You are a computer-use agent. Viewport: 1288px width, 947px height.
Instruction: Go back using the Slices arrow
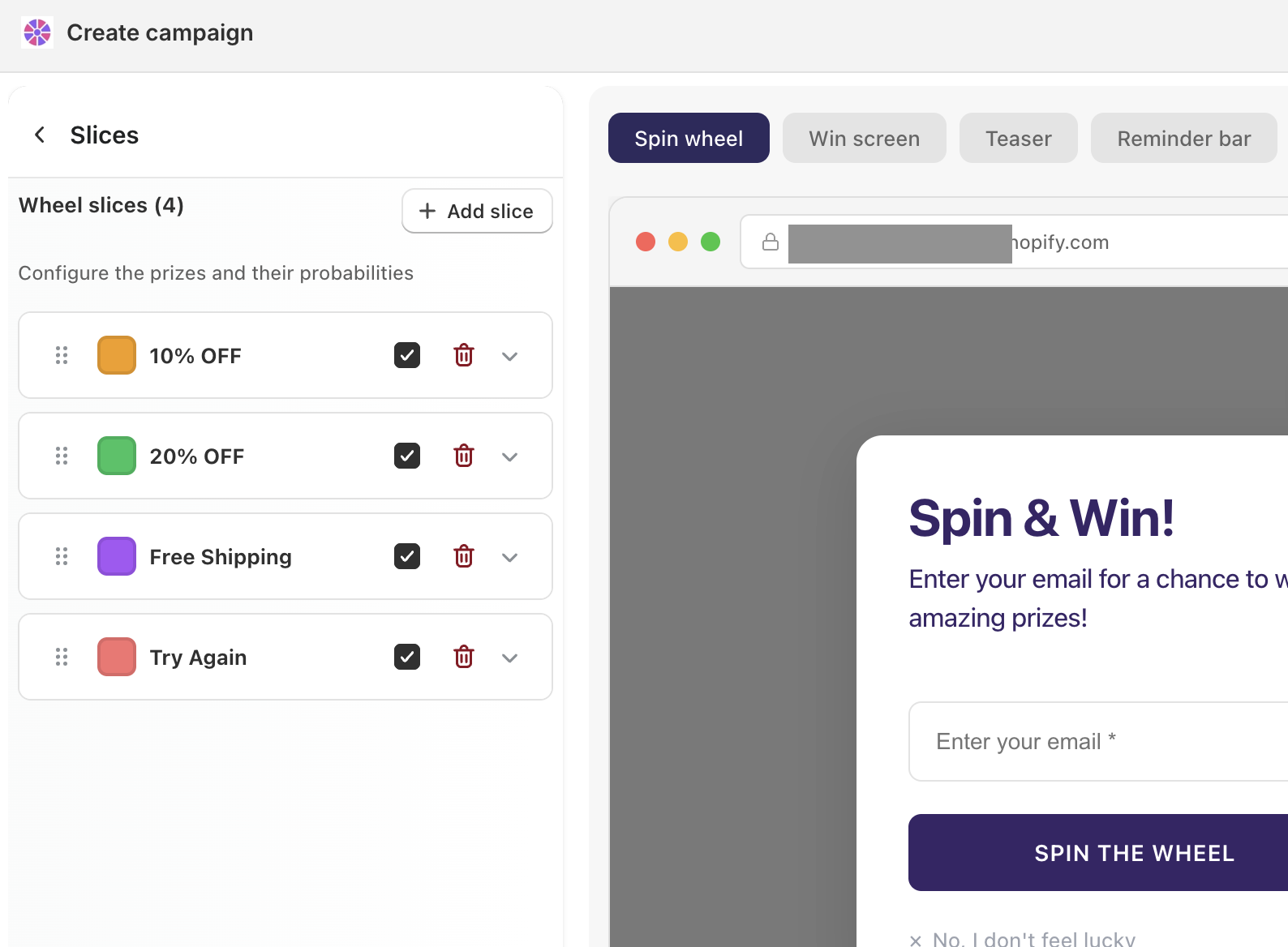[x=39, y=135]
